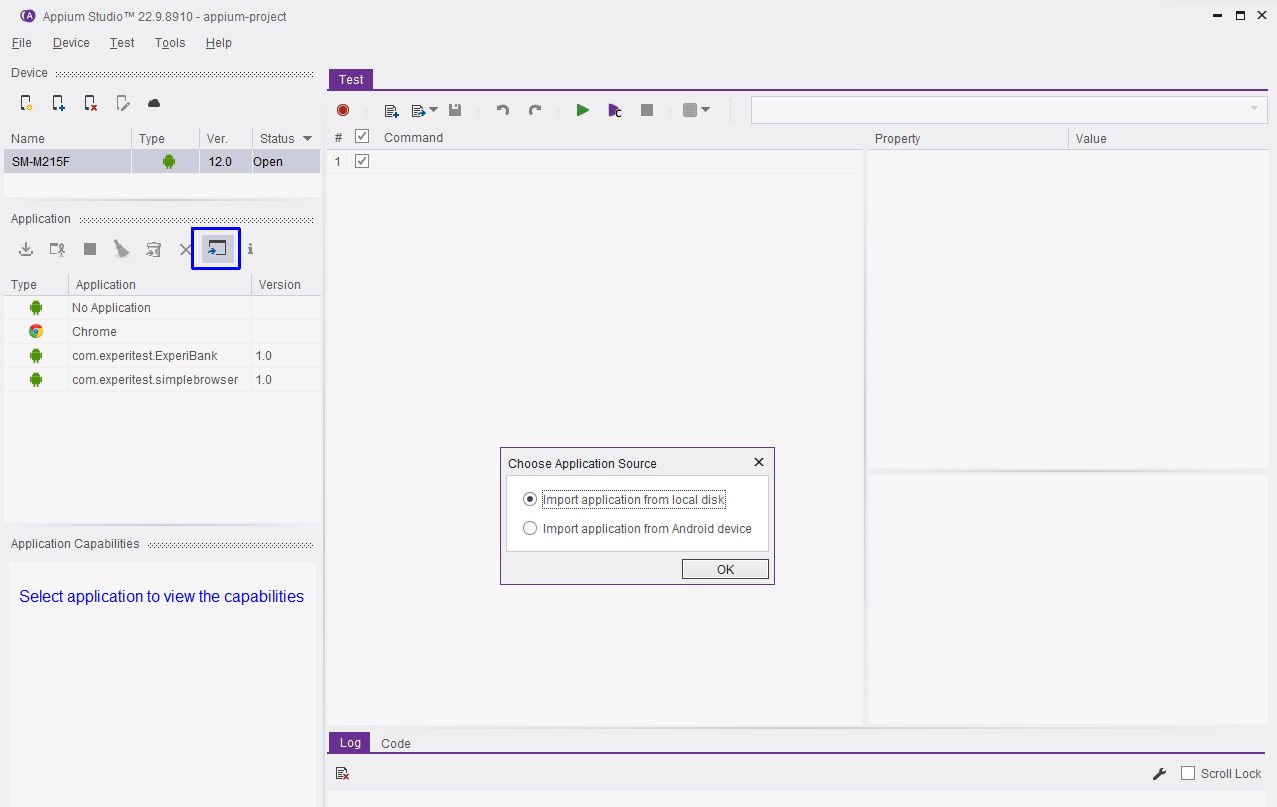Viewport: 1277px width, 807px height.
Task: Click the import application icon
Action: point(217,249)
